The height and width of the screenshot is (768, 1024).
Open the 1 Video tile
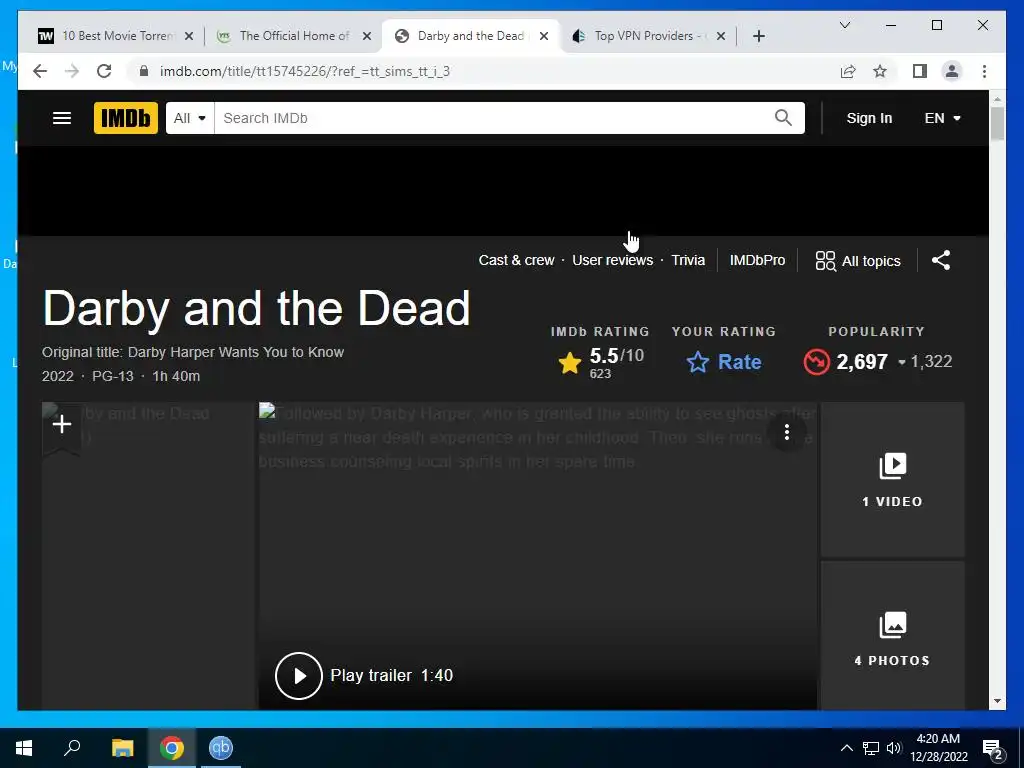coord(893,479)
